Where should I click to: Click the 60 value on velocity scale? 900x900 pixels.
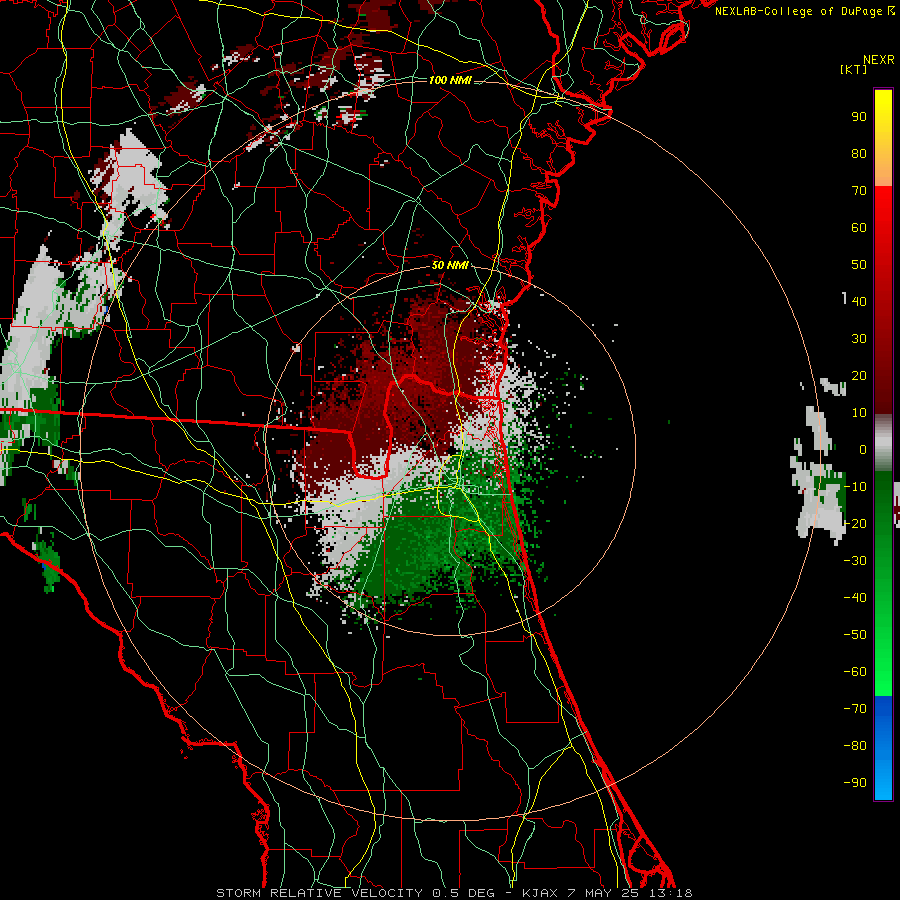tap(859, 227)
